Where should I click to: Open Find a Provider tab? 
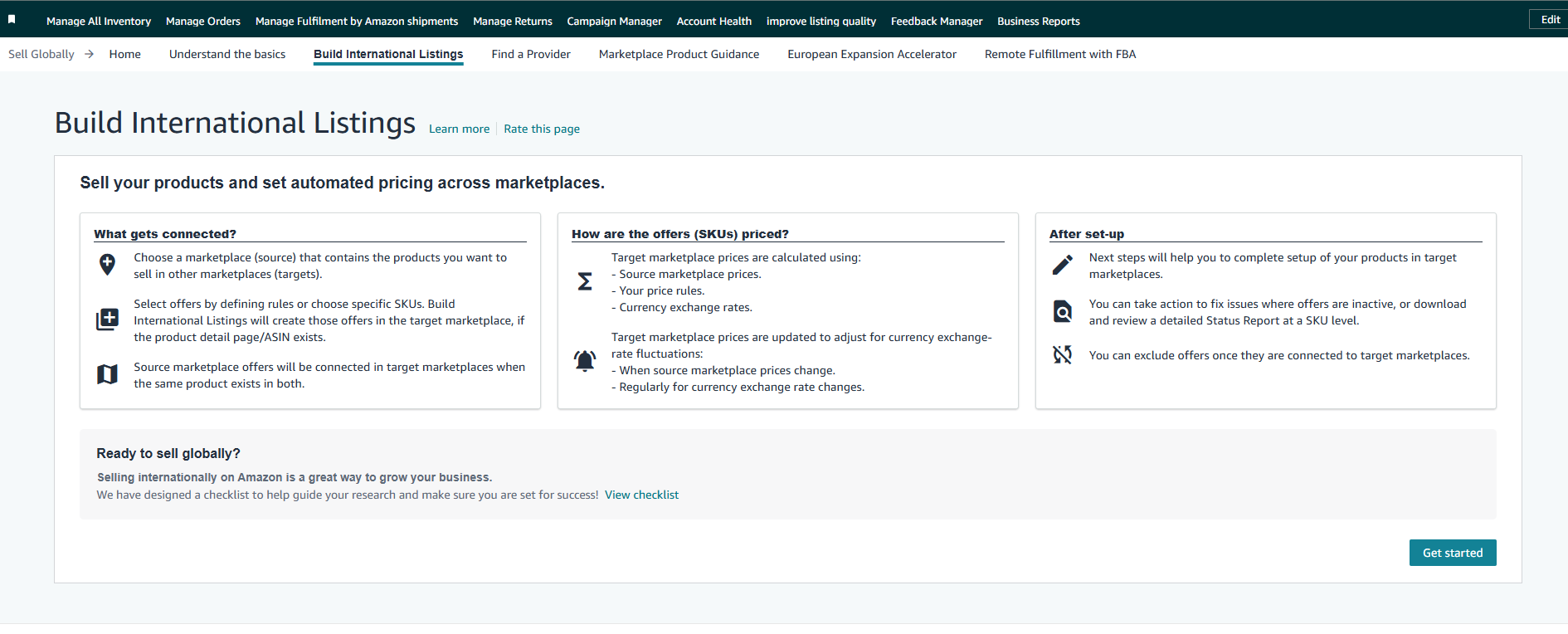[531, 54]
